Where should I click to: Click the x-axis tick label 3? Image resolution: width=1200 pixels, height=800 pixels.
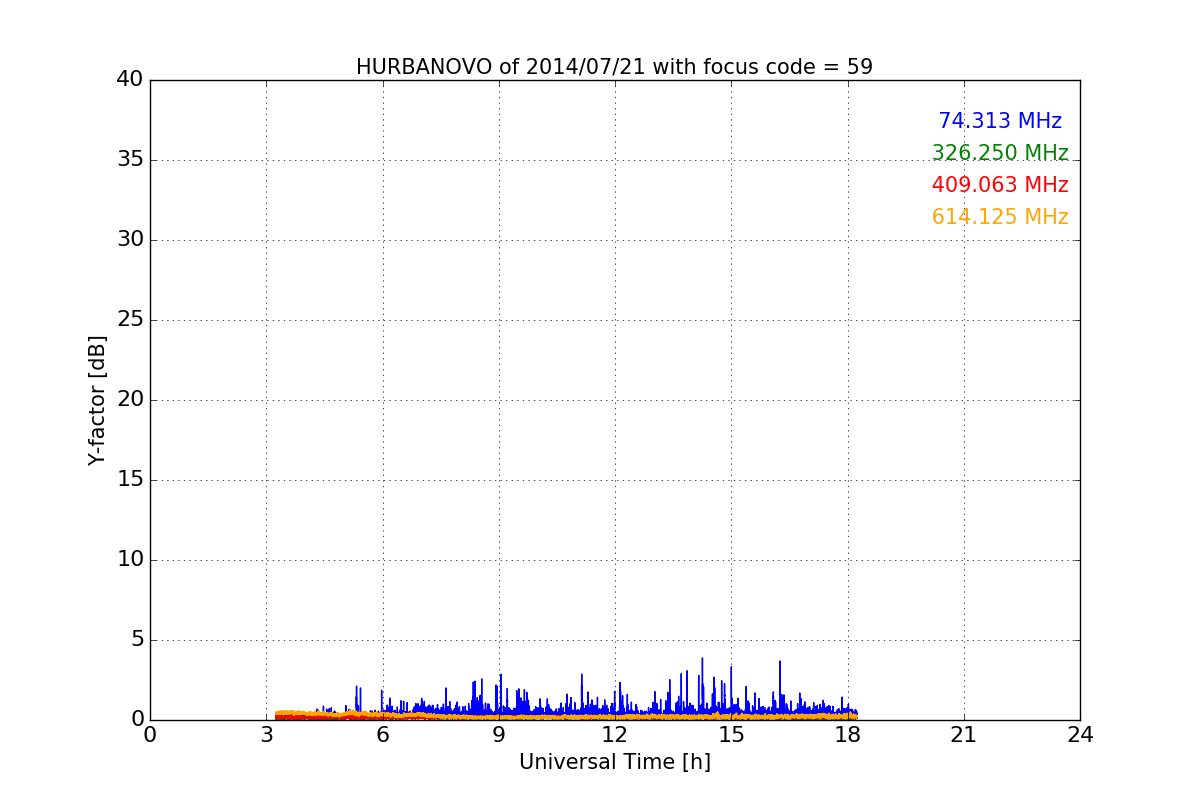coord(266,735)
